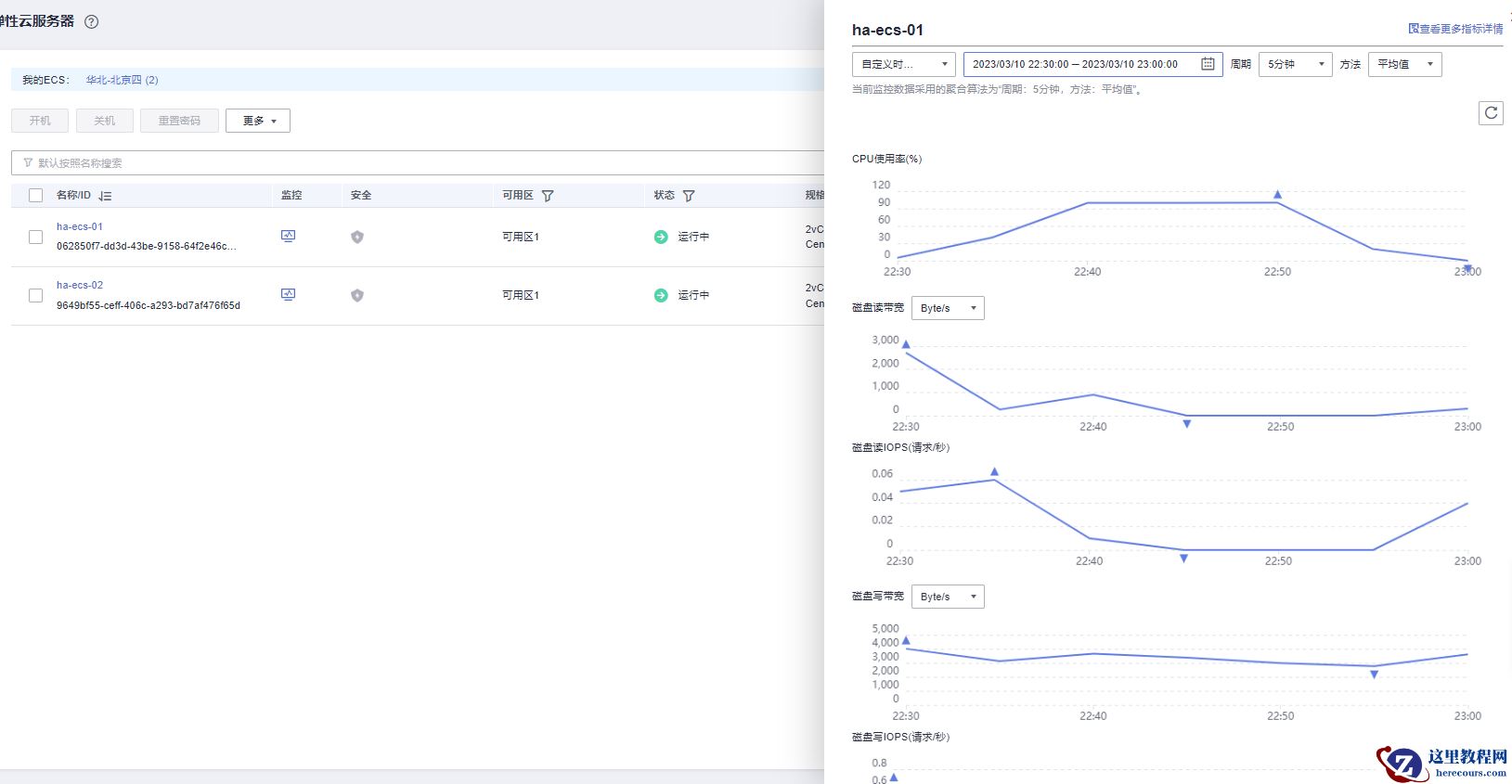Click security shield icon for ha-ecs-02

357,296
